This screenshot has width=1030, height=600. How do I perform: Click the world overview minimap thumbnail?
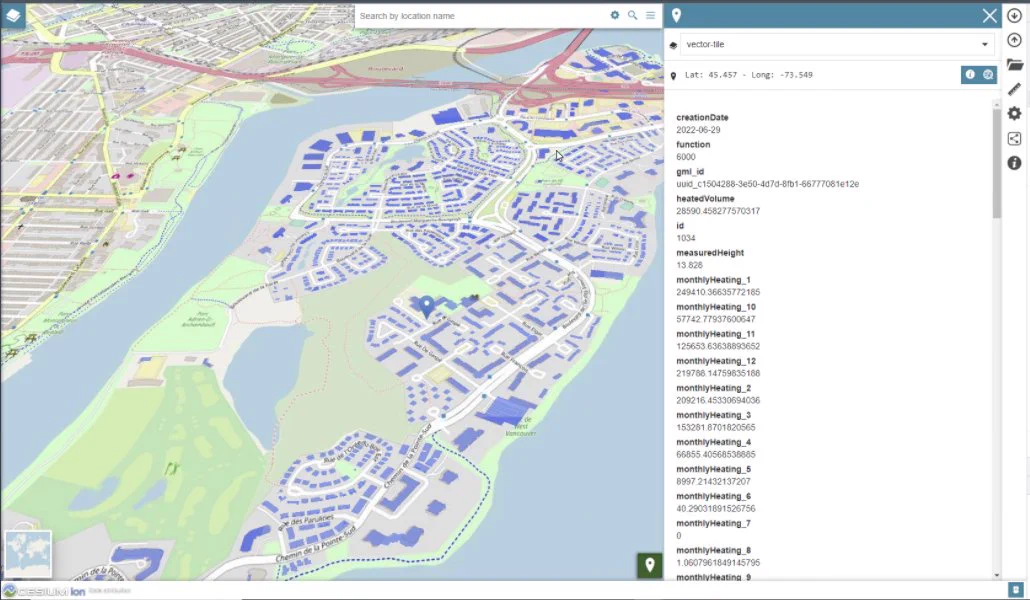point(28,553)
